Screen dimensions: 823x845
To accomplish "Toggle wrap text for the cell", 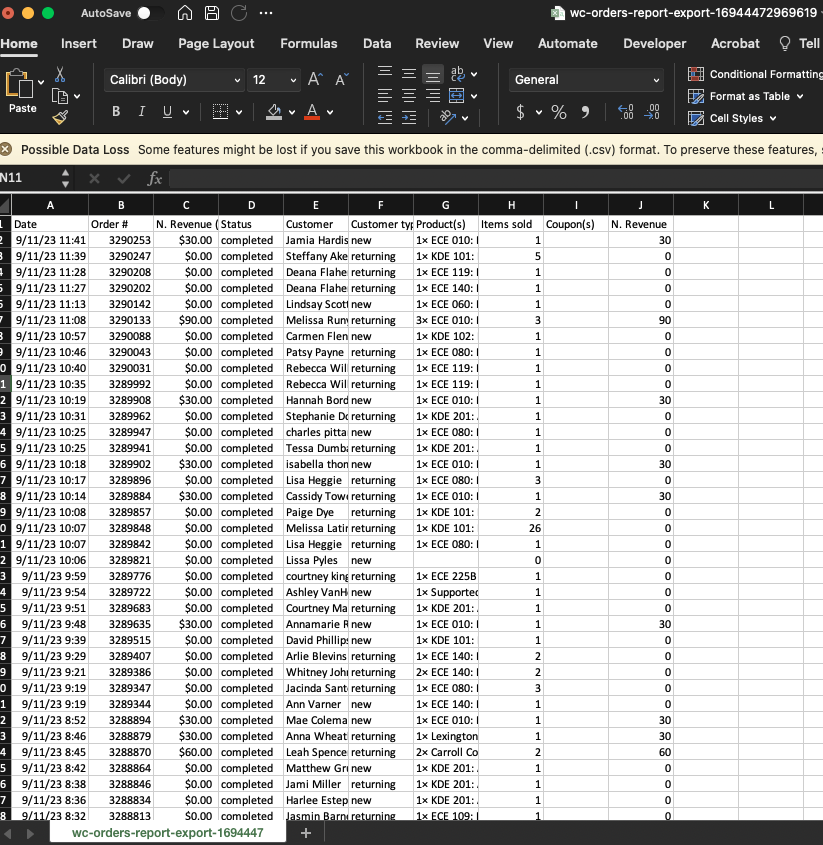I will coord(455,74).
